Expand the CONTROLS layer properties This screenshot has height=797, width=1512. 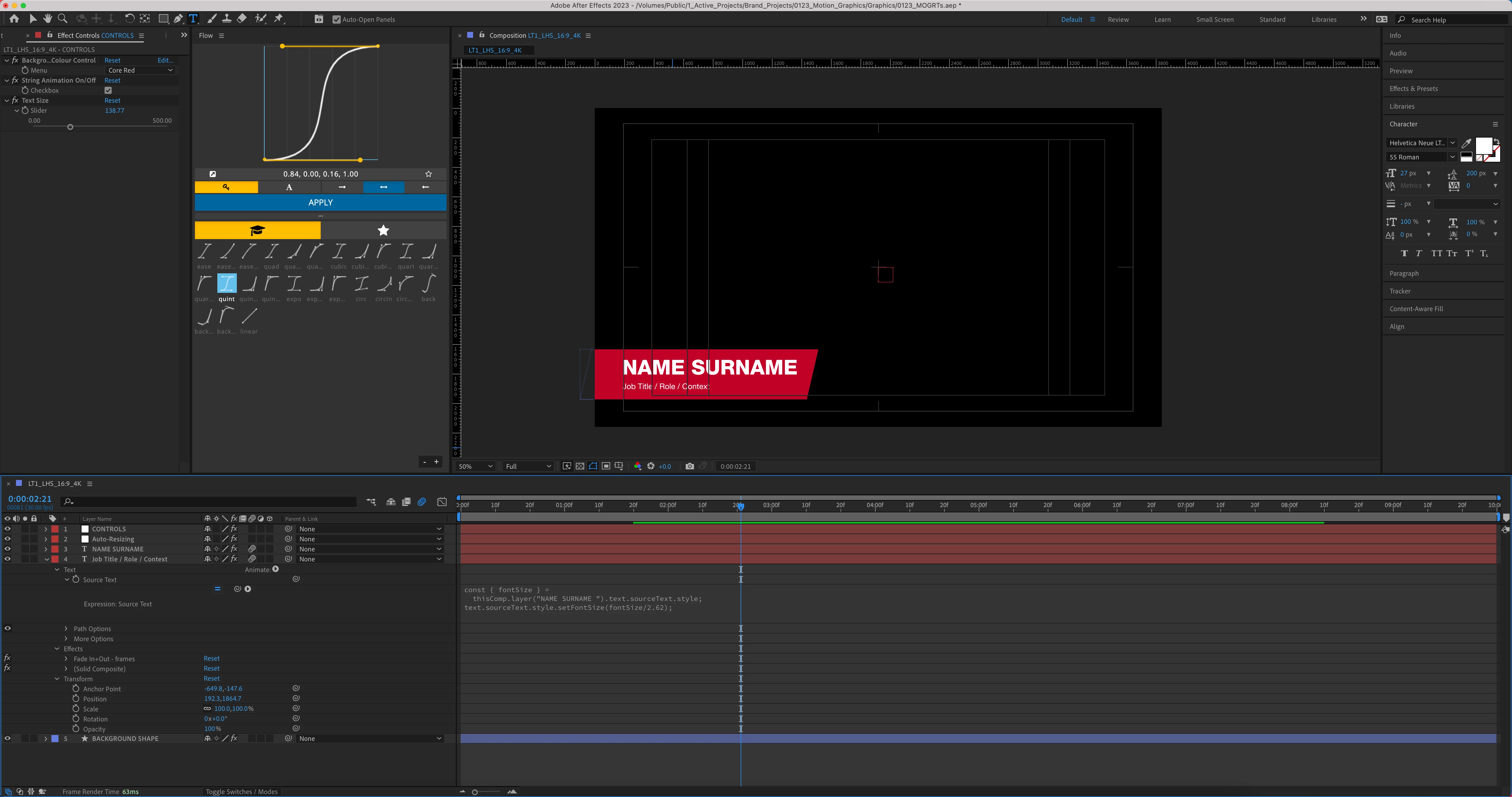46,529
